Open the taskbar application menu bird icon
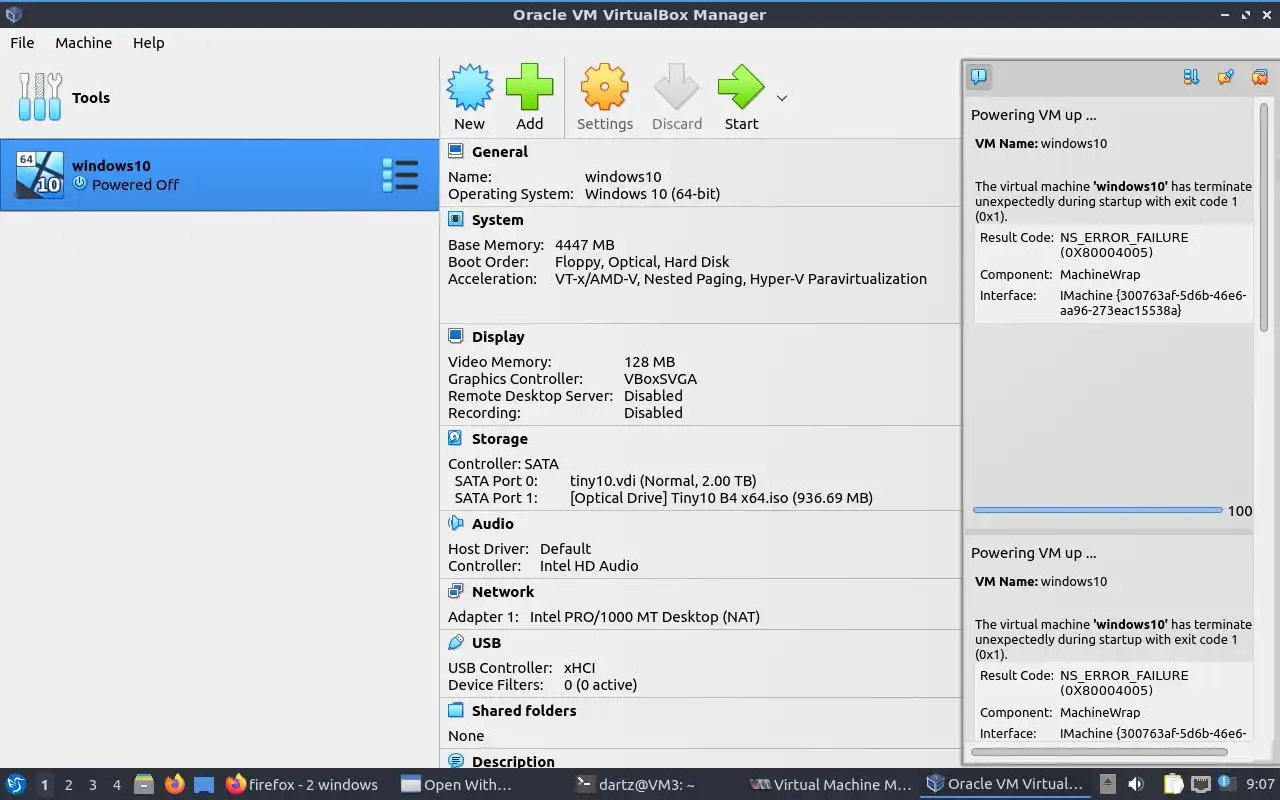1280x800 pixels. tap(15, 784)
